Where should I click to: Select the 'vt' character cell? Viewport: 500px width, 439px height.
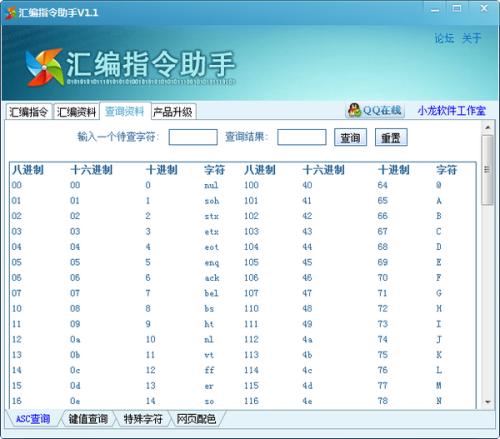pyautogui.click(x=209, y=355)
